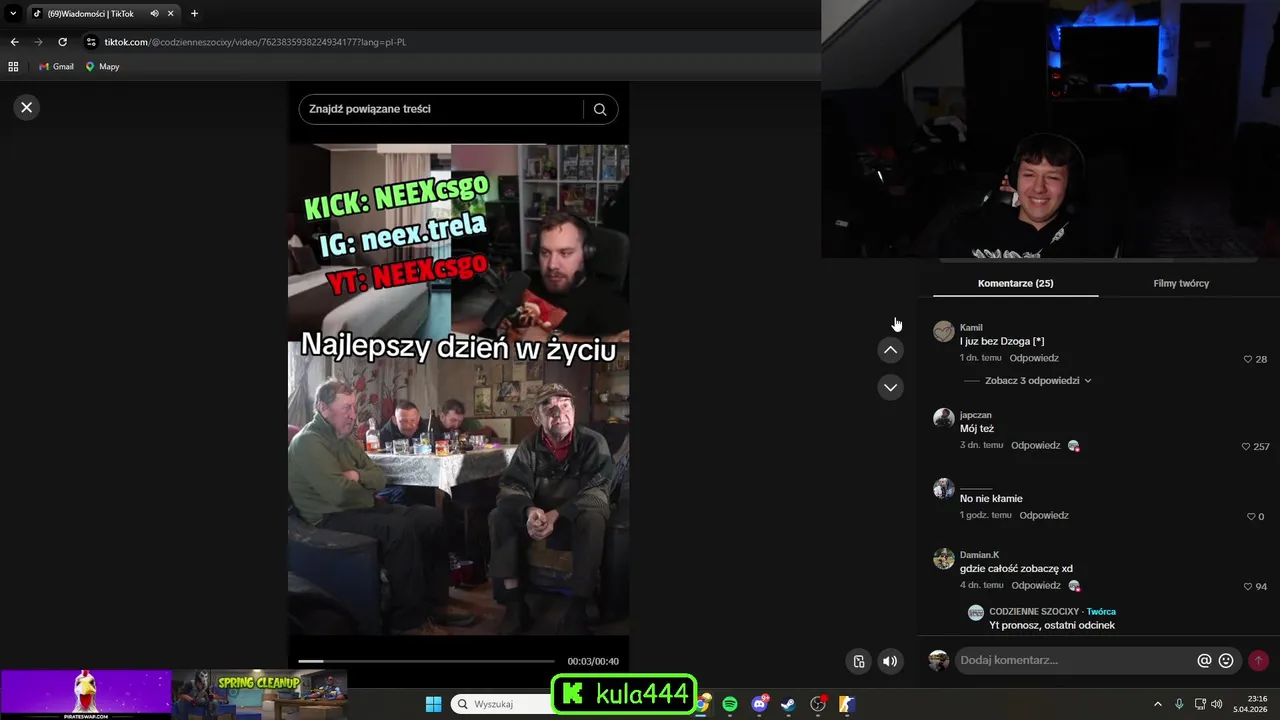Expand 'Zobacz 3 odpowiedzi' under Kamil's comment

pos(1038,380)
